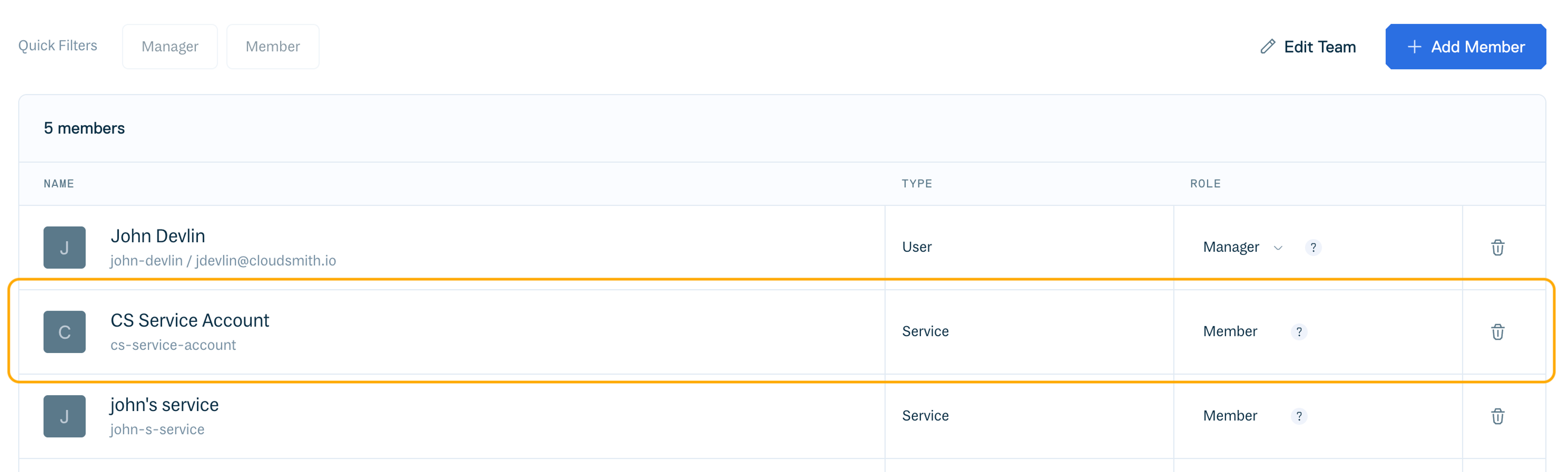The height and width of the screenshot is (472, 1568).
Task: Click the Quick Filters label
Action: coord(58,46)
